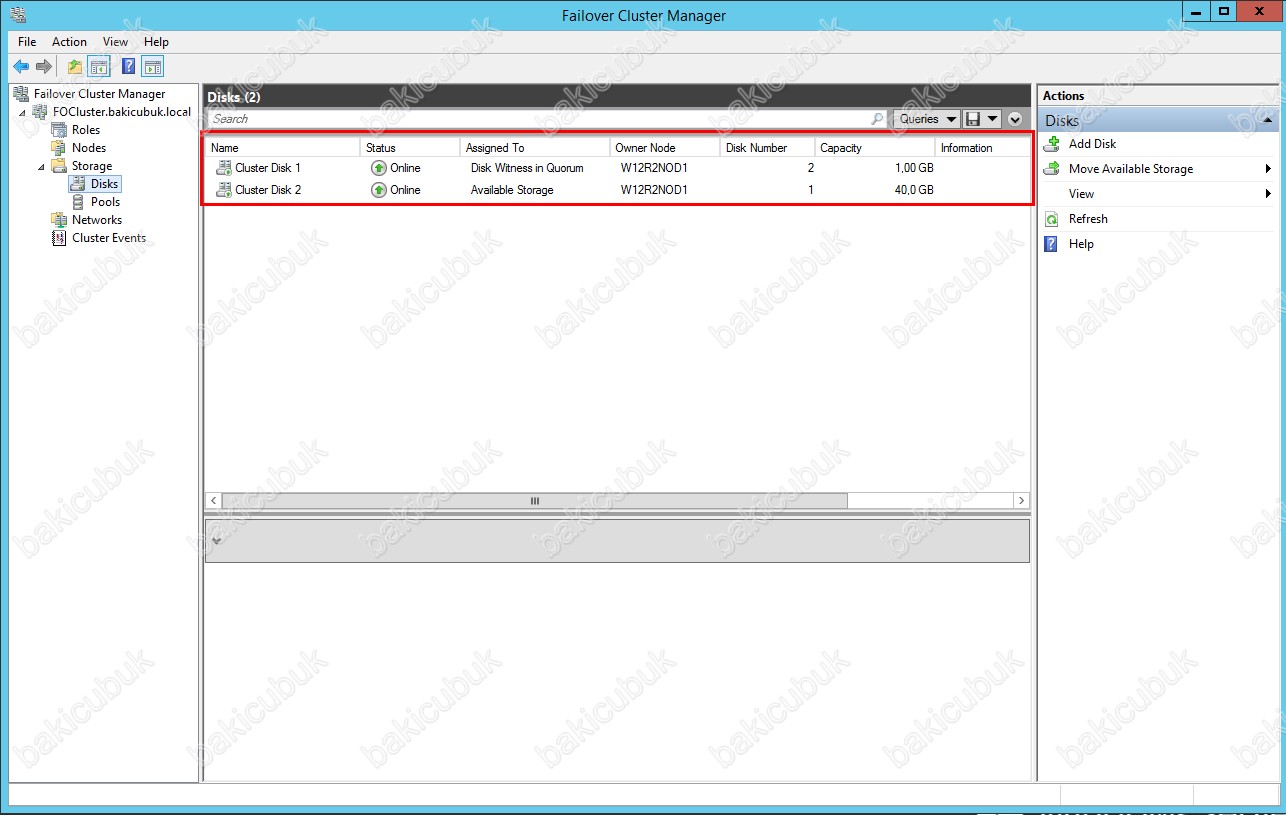Toggle the Show/Hide Action Pane icon

coord(152,67)
